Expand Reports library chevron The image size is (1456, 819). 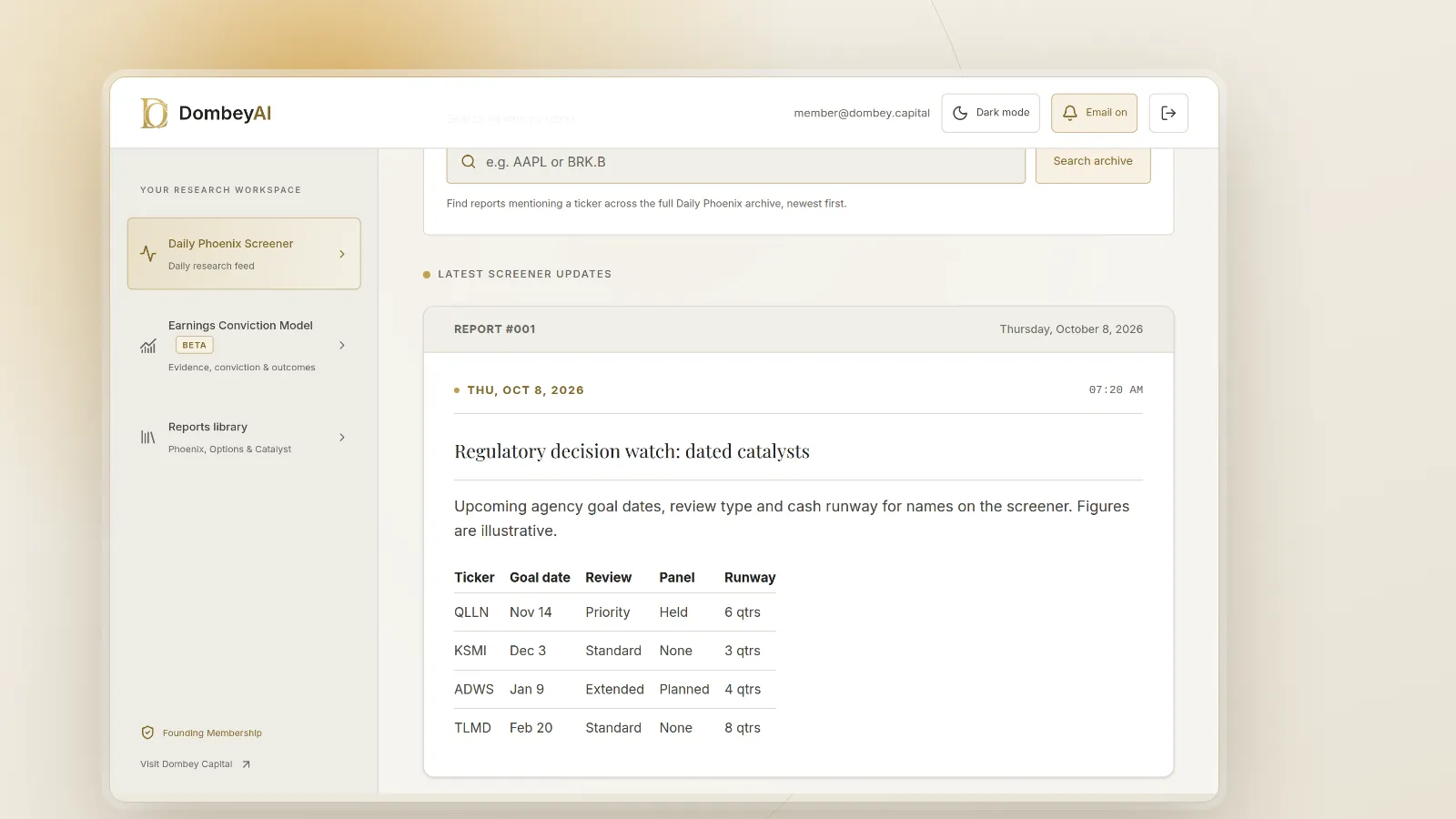point(342,438)
